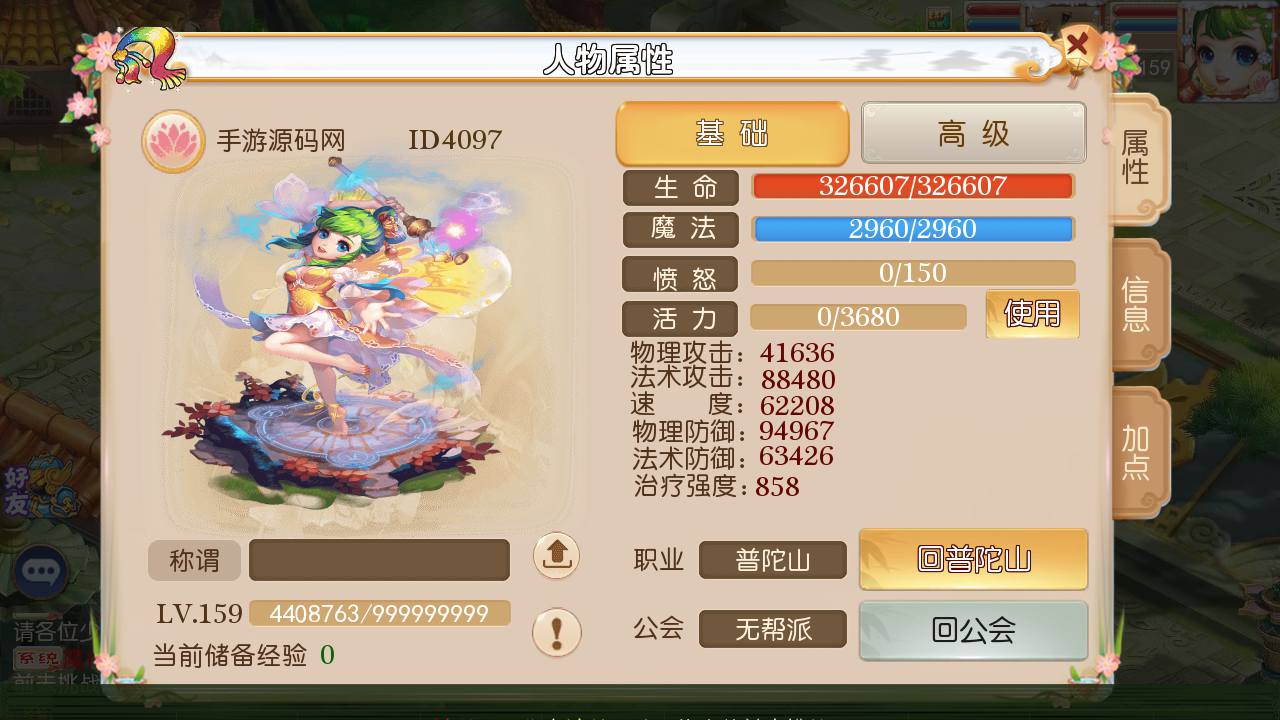Switch to the 基础 basic stats tab
Screen dimensions: 1280x720
click(732, 133)
